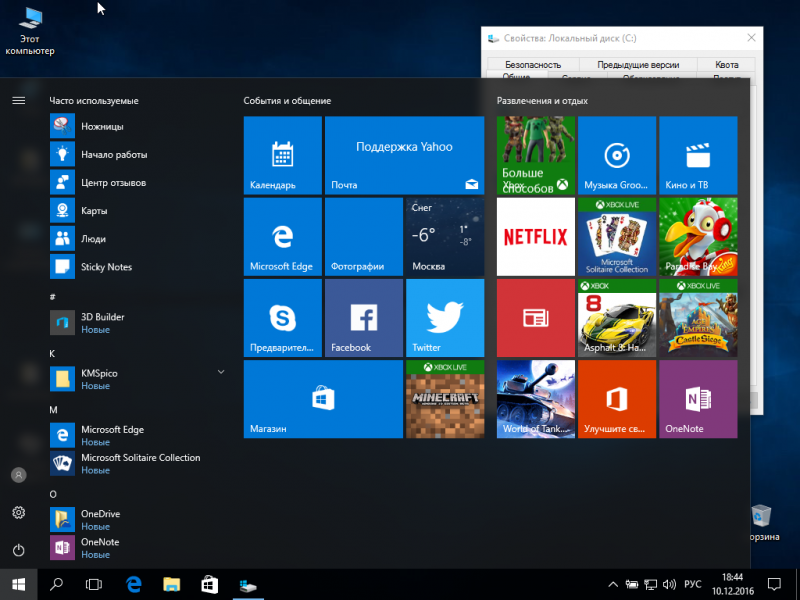Image resolution: width=800 pixels, height=600 pixels.
Task: Select the События и общение group header
Action: point(287,101)
